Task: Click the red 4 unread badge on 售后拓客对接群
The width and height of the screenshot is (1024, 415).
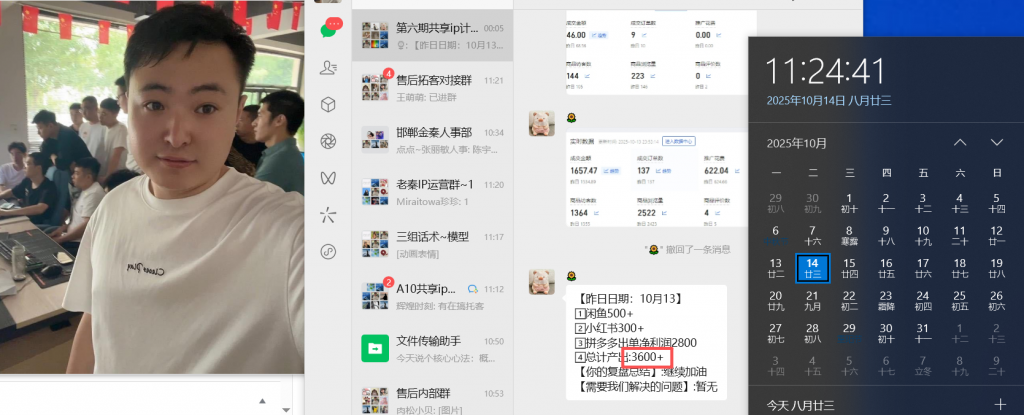Action: pyautogui.click(x=389, y=74)
